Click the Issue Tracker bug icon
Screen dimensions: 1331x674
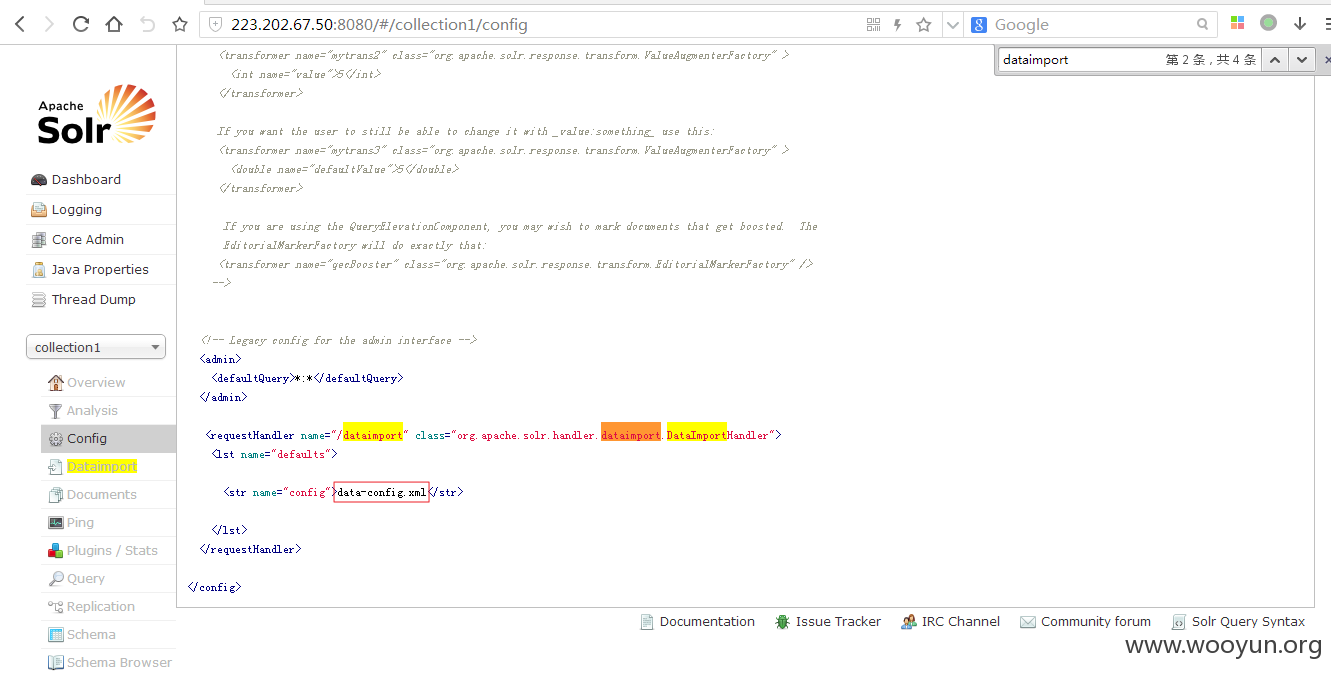click(x=782, y=622)
